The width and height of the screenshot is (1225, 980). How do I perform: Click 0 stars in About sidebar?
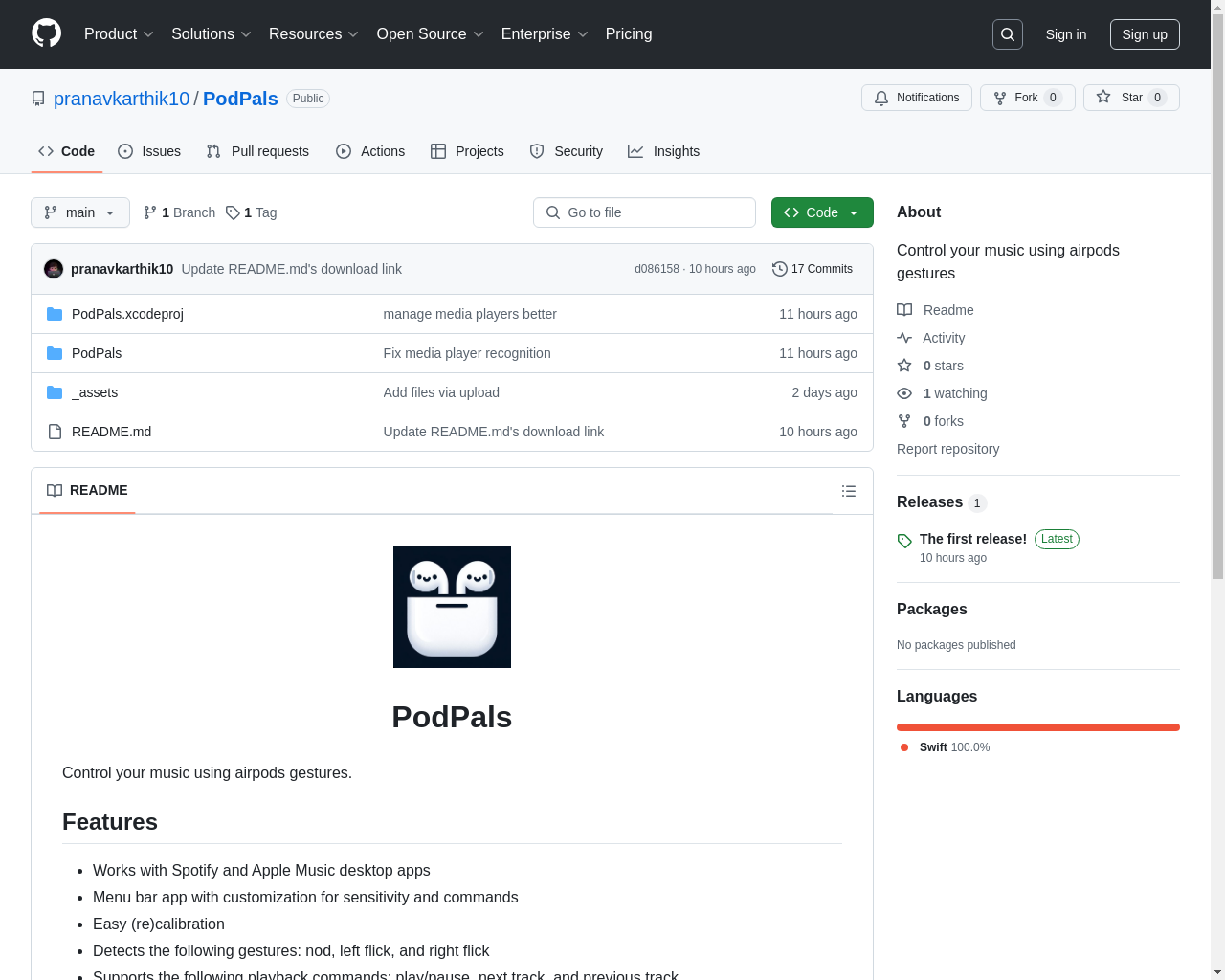click(x=930, y=366)
